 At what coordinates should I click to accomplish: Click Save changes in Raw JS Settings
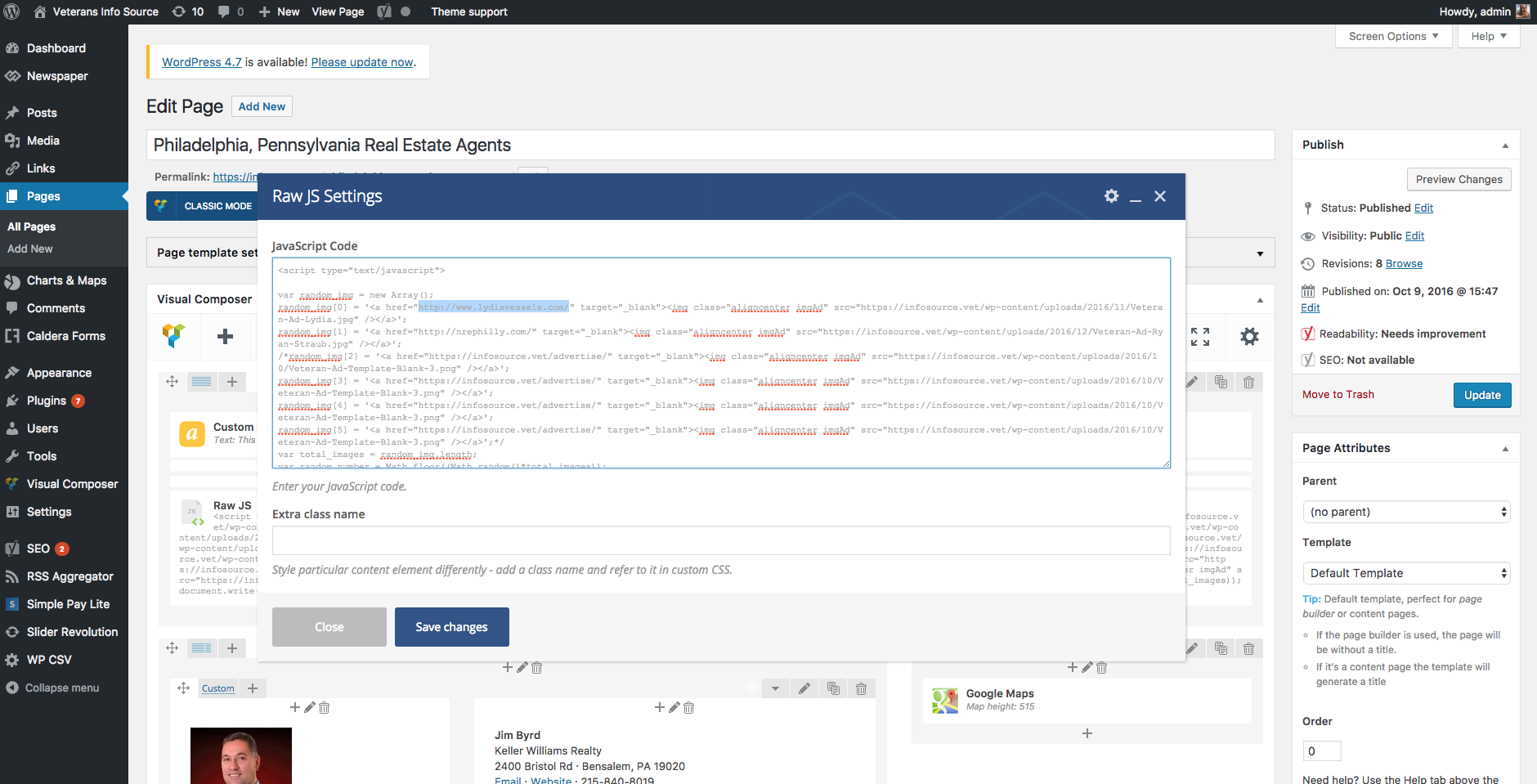452,627
